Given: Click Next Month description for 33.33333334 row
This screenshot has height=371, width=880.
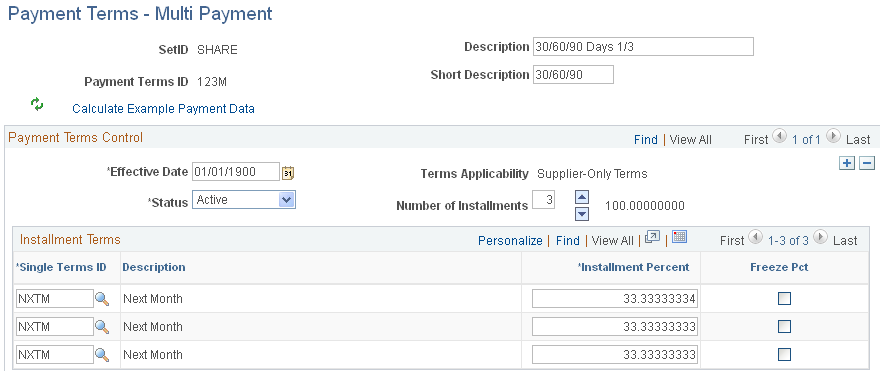Looking at the screenshot, I should (x=153, y=299).
